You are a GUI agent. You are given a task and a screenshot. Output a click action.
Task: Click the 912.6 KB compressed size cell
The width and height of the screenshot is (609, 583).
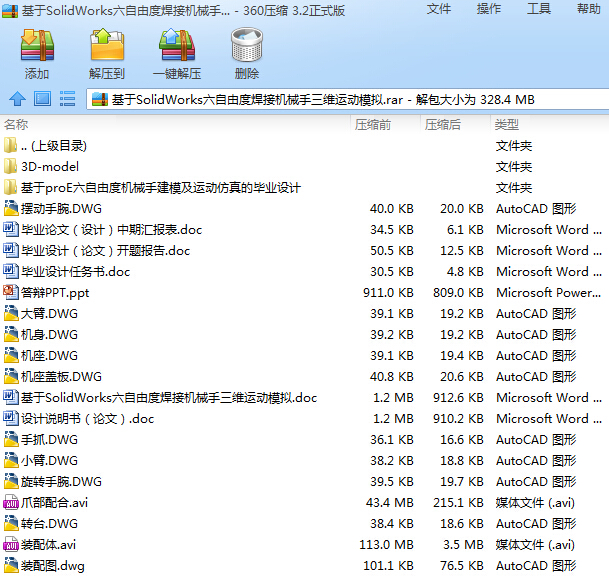458,397
